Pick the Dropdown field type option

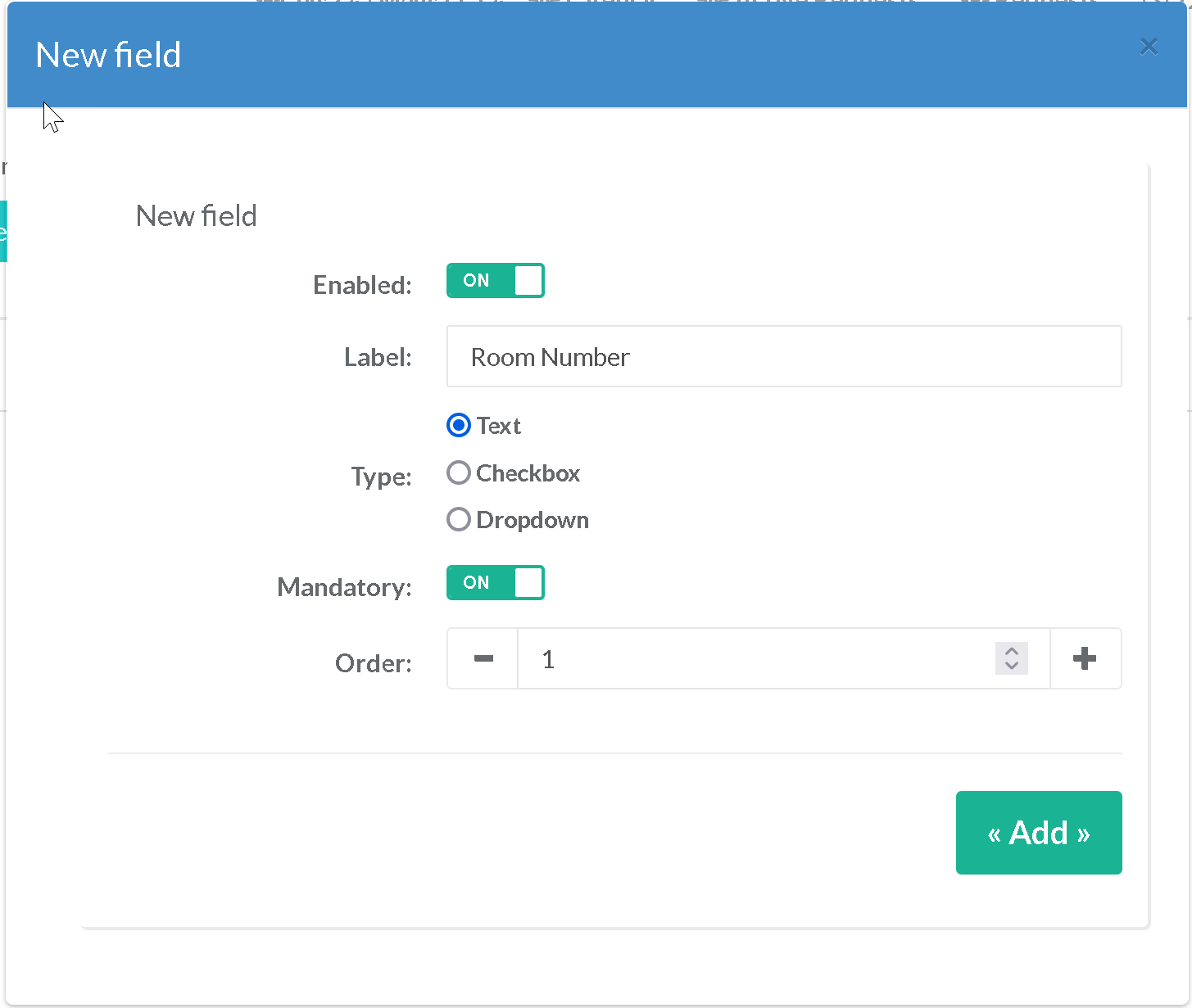pyautogui.click(x=459, y=520)
